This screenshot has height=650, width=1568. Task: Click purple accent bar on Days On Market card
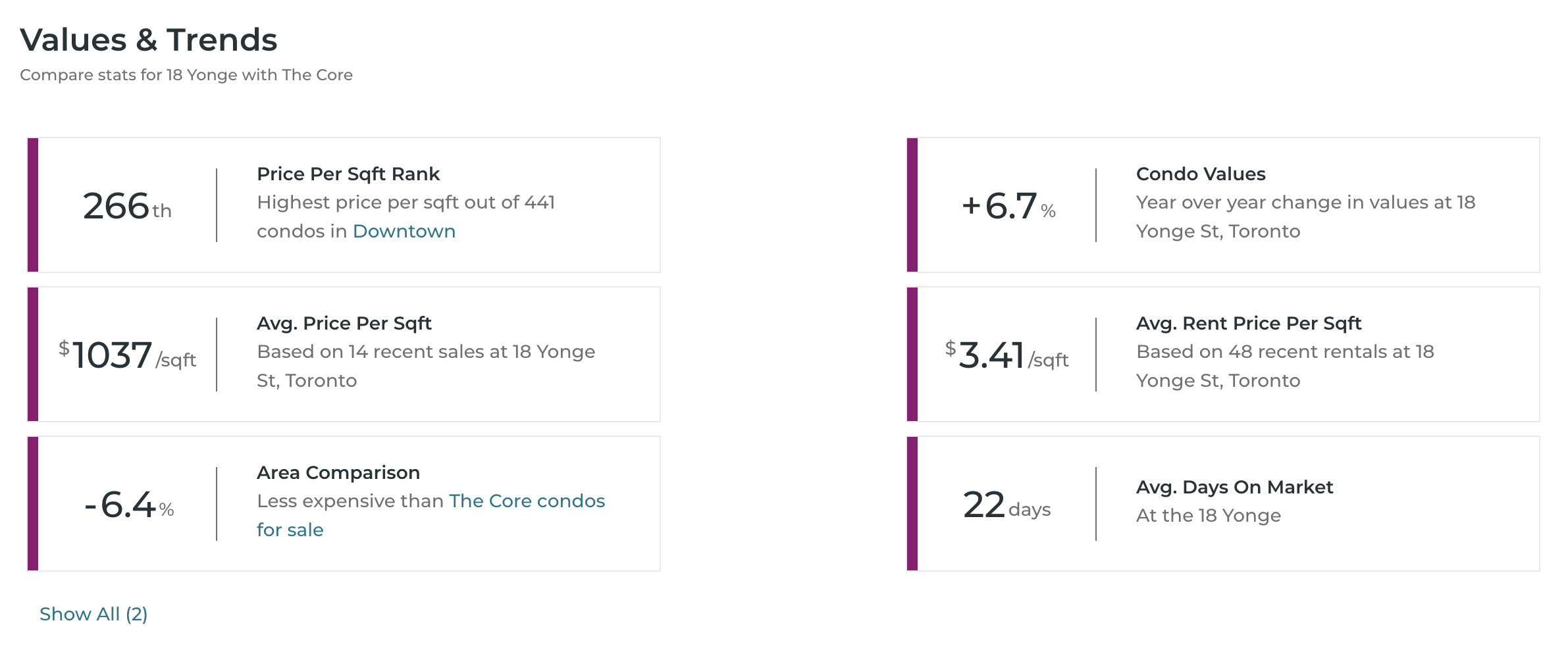click(x=912, y=504)
